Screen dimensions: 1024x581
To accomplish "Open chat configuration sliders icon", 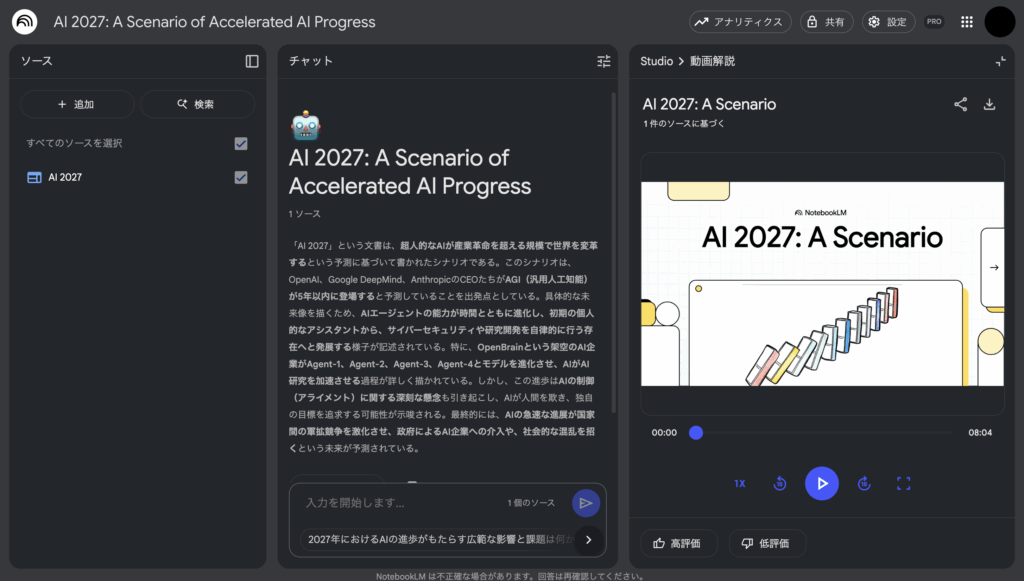I will click(603, 61).
